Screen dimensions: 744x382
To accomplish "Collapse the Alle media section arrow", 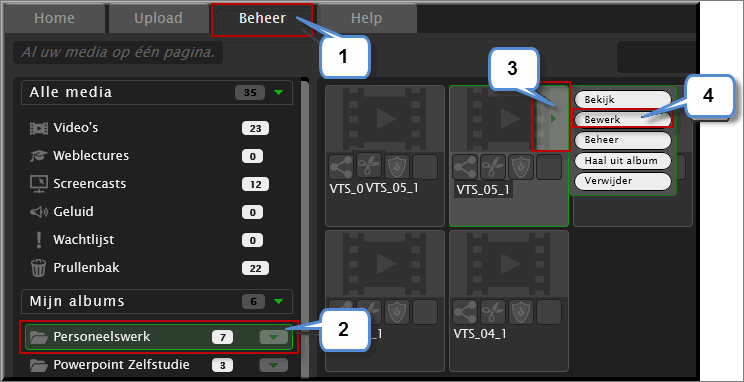I will point(279,93).
